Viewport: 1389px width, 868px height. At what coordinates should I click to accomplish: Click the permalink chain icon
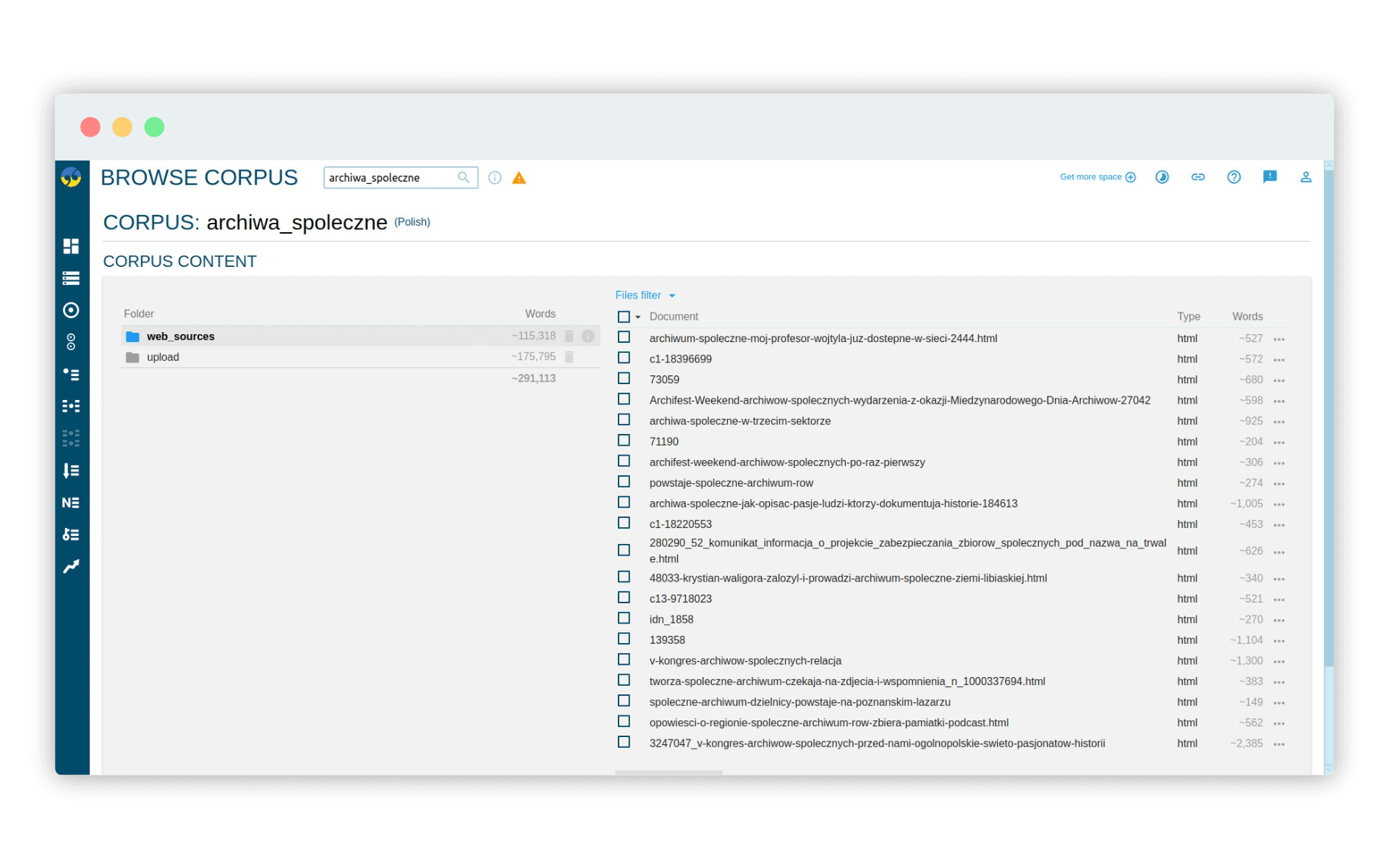coord(1198,177)
